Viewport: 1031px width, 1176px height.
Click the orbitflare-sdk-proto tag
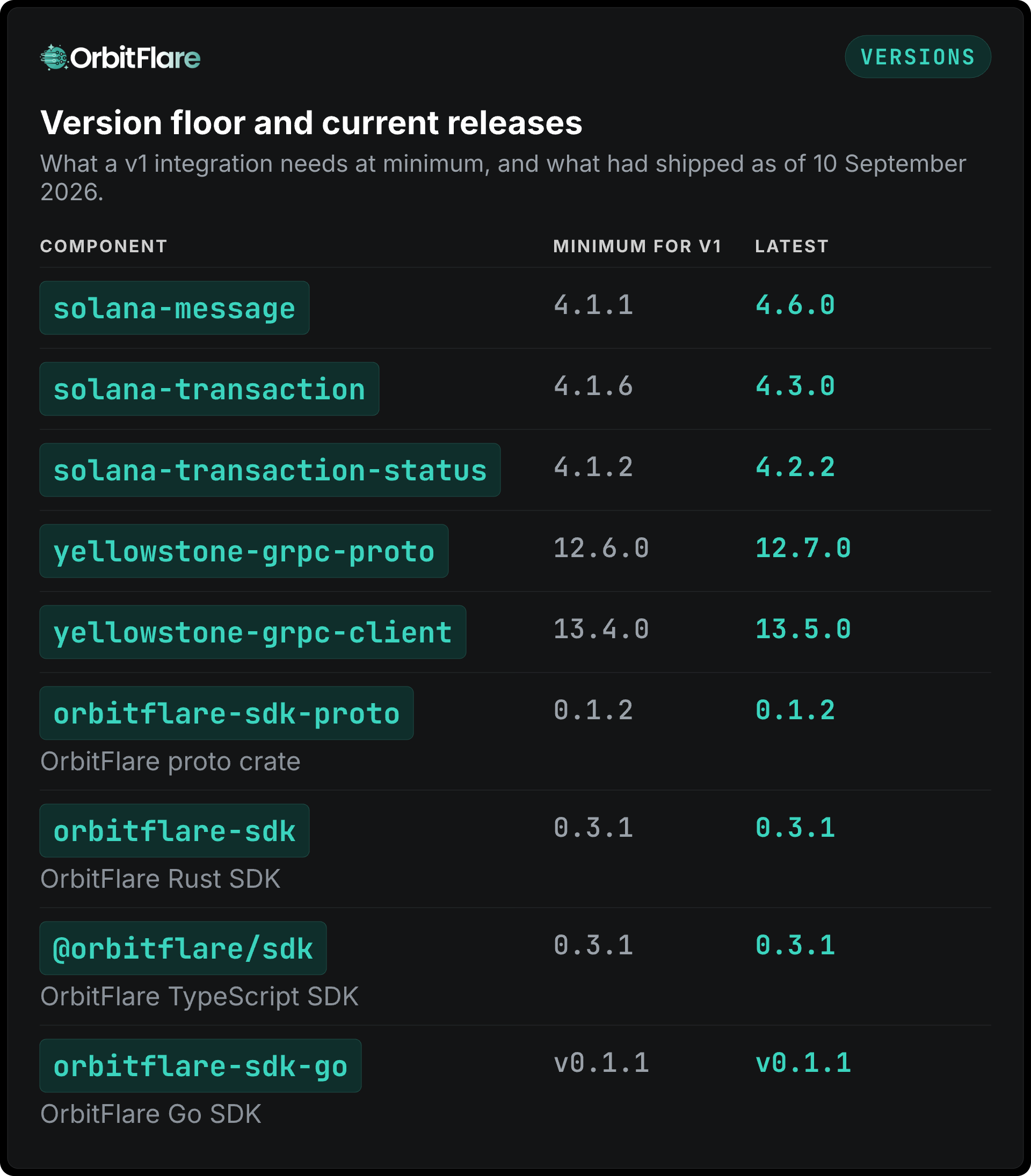227,713
